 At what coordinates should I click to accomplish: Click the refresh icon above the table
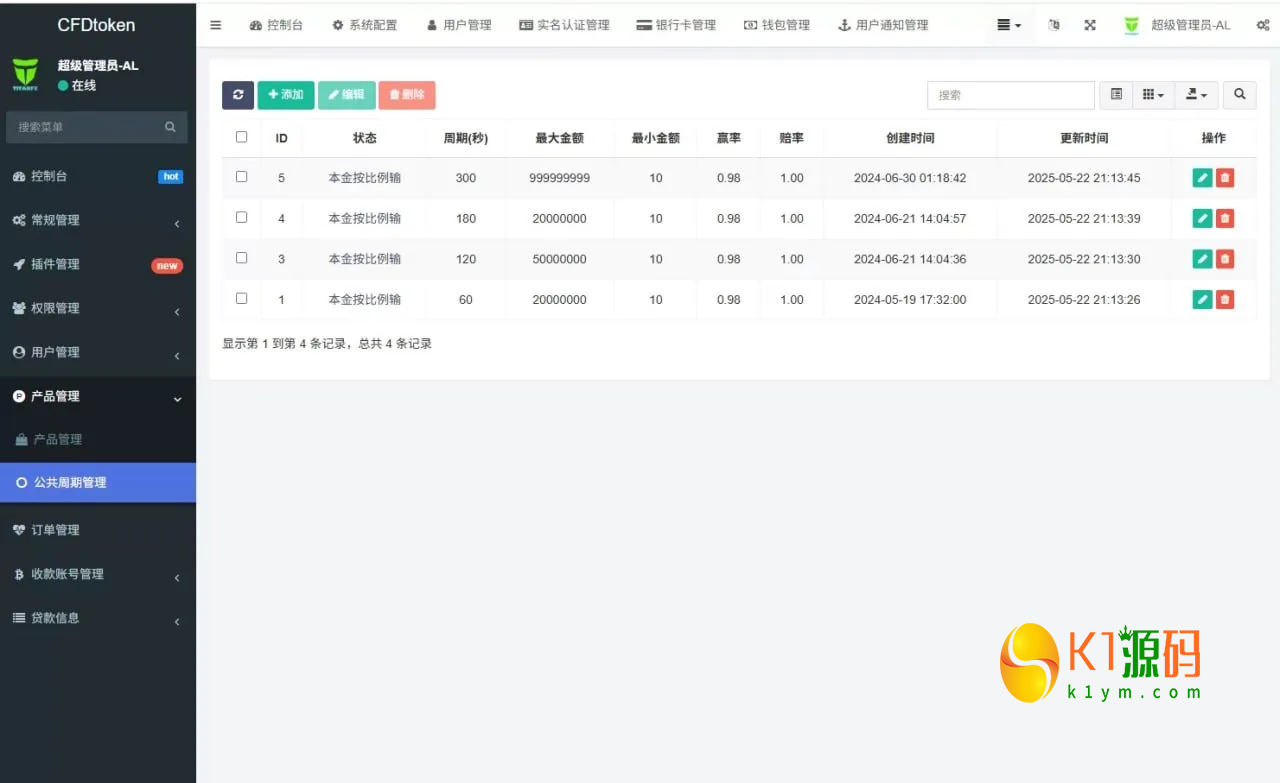238,95
